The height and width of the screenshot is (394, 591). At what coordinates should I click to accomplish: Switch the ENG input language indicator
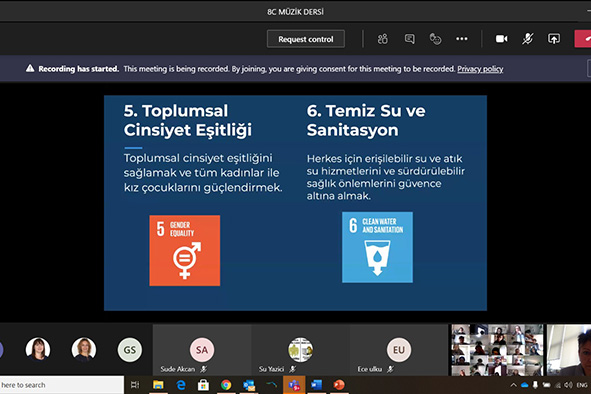tap(582, 385)
